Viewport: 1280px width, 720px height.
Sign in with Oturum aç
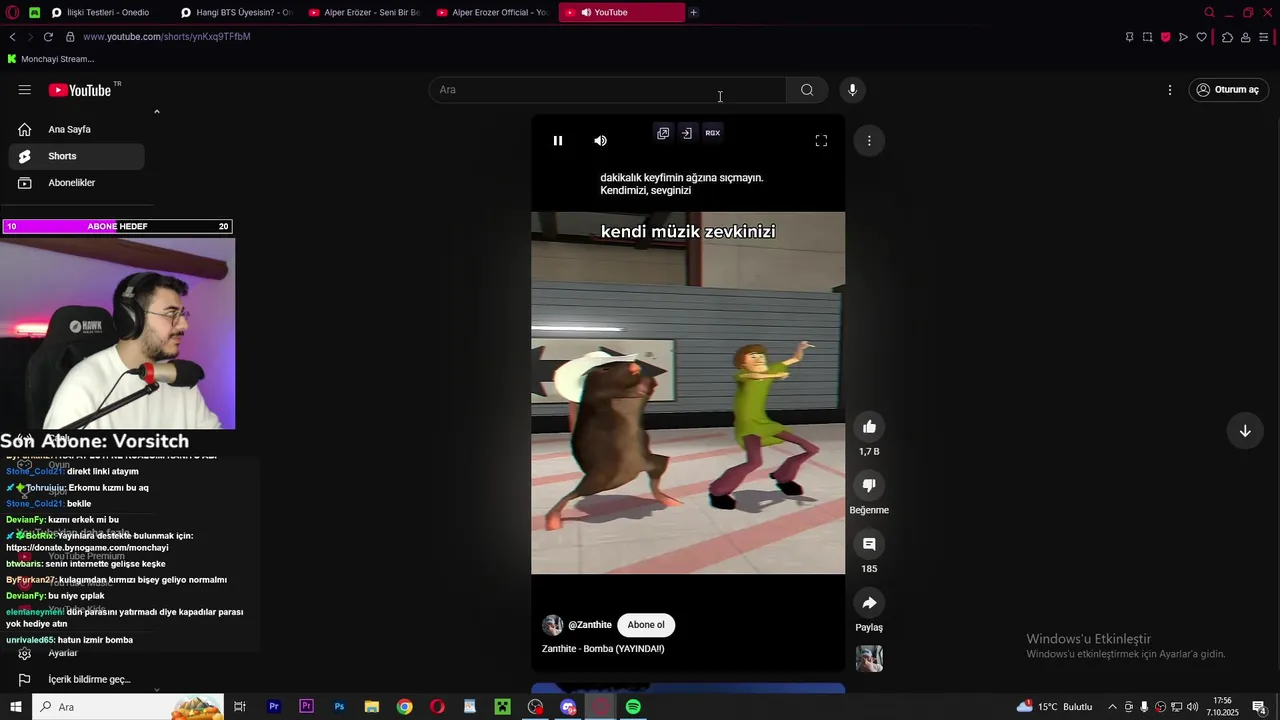click(1228, 90)
